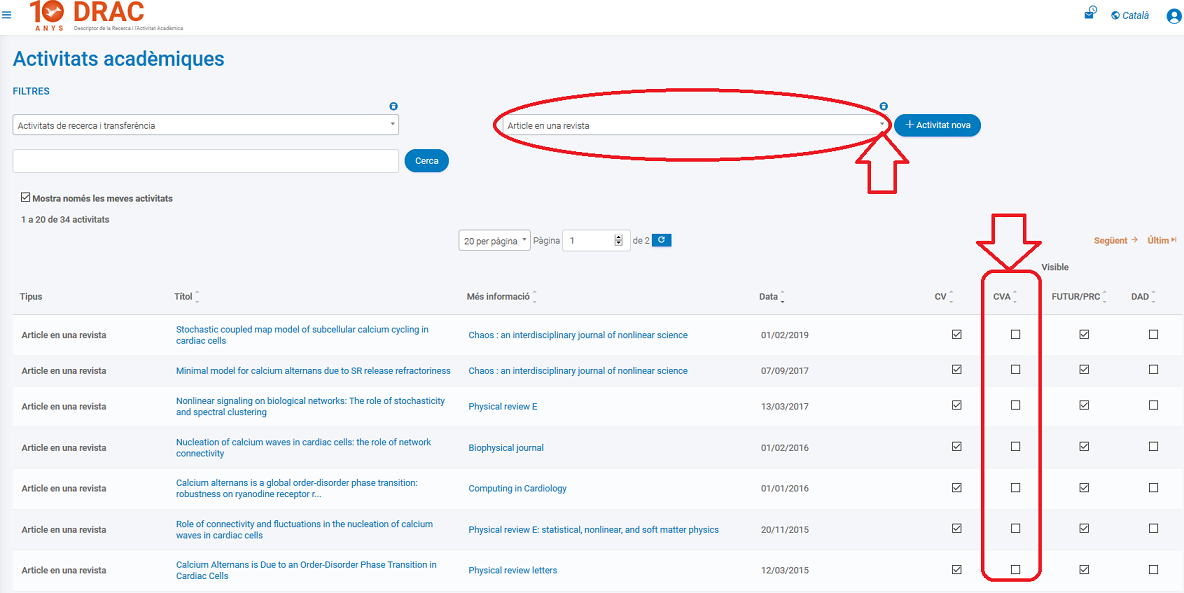Check DAD for the Physical review letters article
The image size is (1184, 593).
pos(1153,569)
